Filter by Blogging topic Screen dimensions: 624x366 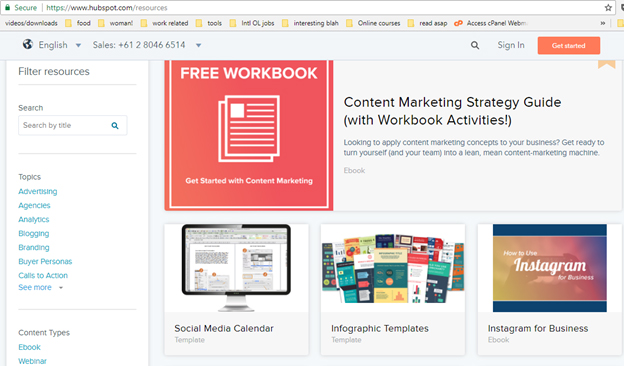pos(33,233)
